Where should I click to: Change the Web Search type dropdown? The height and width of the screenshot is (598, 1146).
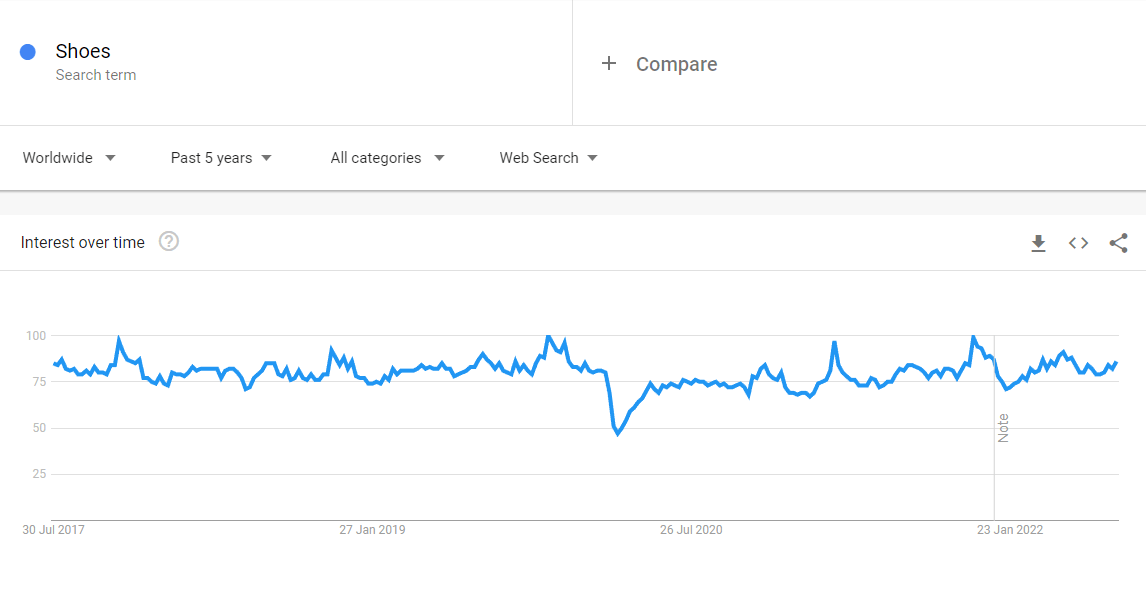pos(548,158)
